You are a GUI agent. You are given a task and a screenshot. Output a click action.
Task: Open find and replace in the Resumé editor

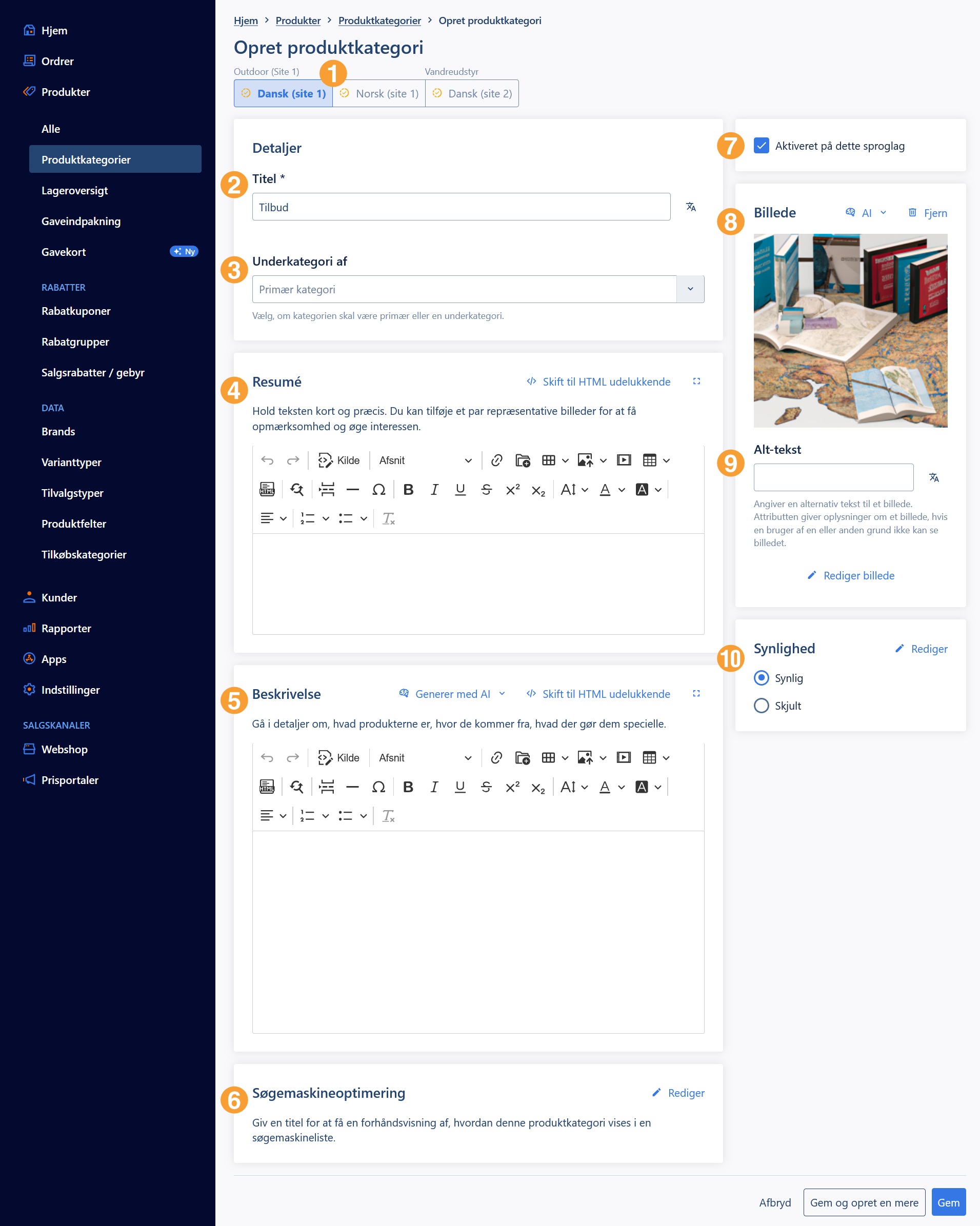click(x=297, y=490)
